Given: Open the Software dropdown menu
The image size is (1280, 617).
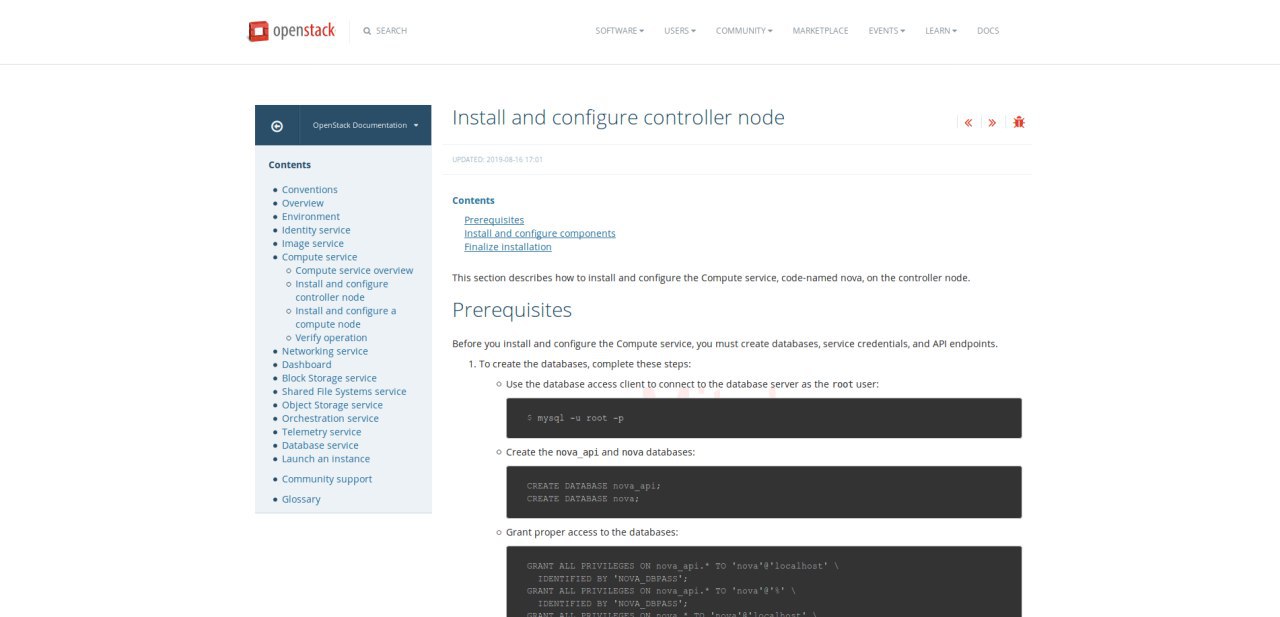Looking at the screenshot, I should click(x=619, y=31).
